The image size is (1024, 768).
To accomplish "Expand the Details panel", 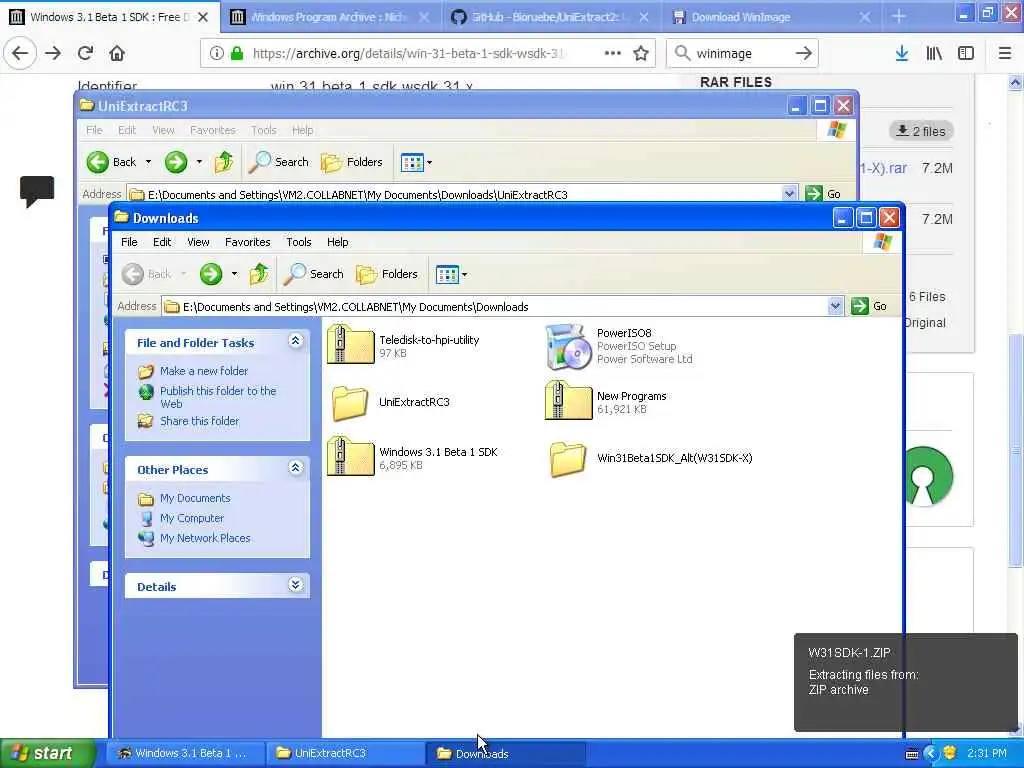I will [295, 584].
